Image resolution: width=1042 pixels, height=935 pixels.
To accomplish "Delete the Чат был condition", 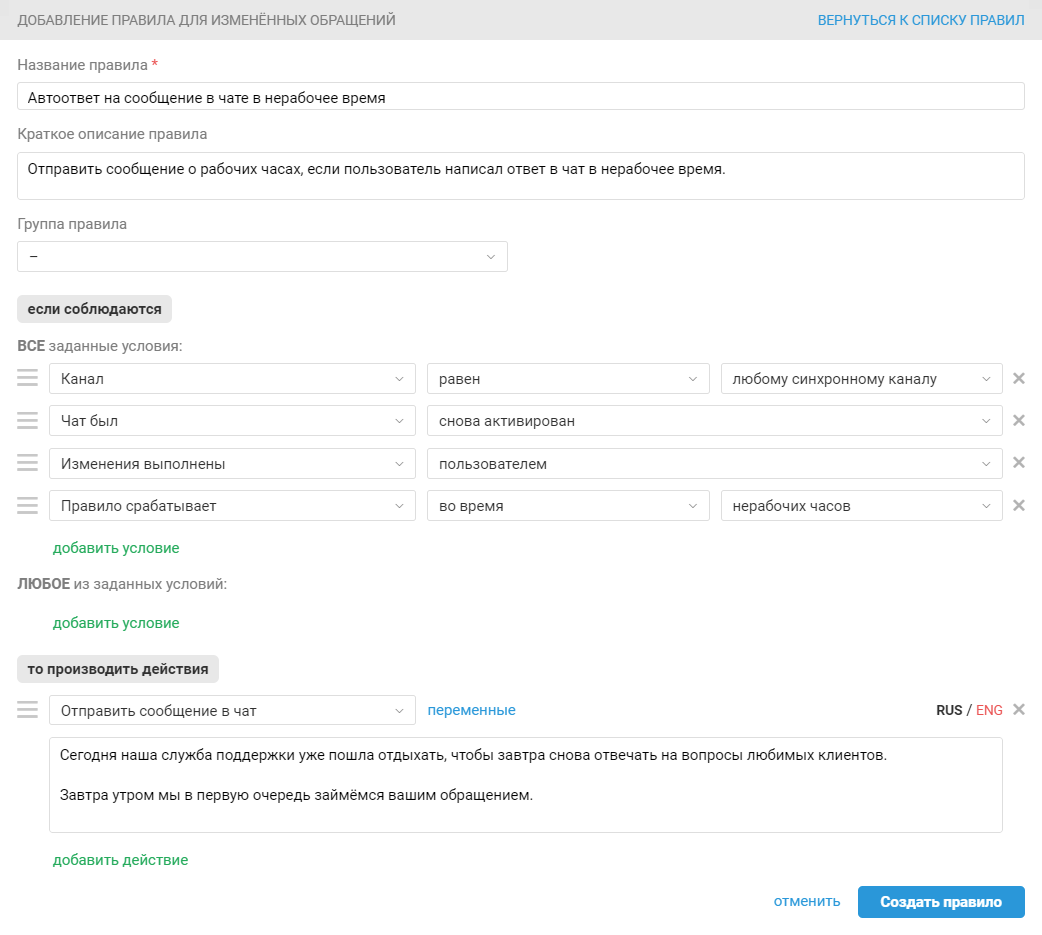I will tap(1019, 421).
